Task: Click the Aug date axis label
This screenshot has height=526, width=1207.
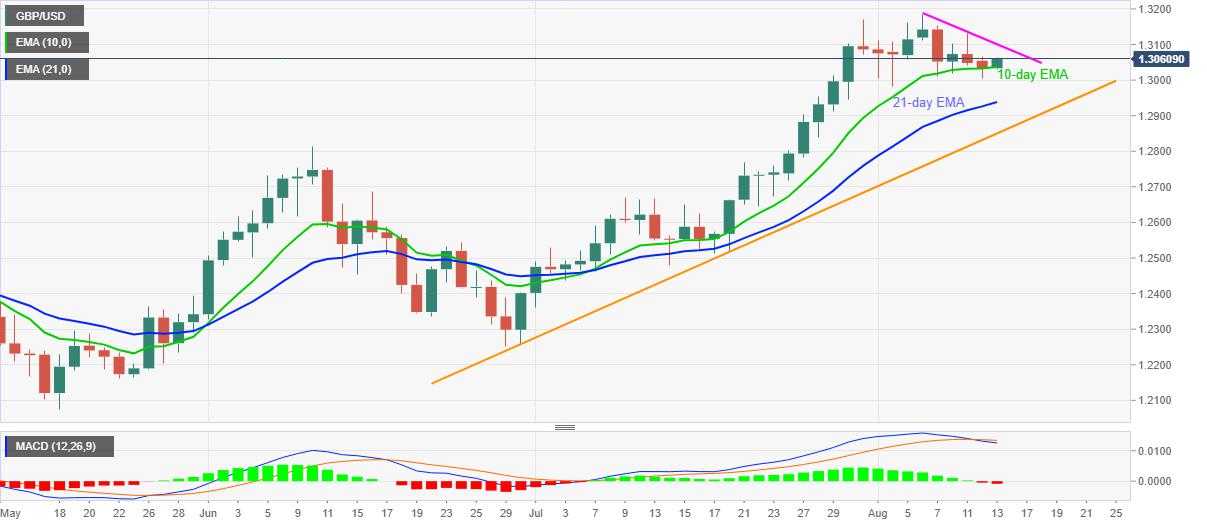Action: tap(880, 511)
